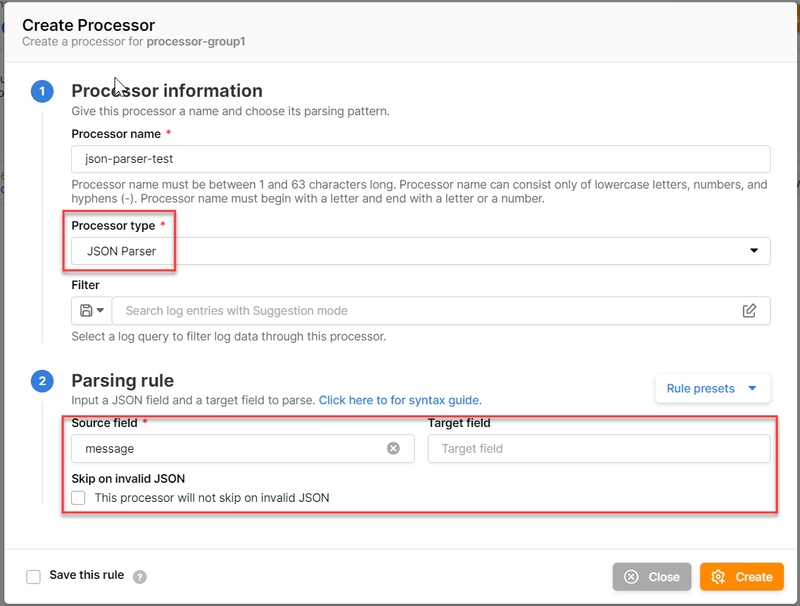Expand the Processor type dropdown
Image resolution: width=800 pixels, height=606 pixels.
[x=420, y=251]
